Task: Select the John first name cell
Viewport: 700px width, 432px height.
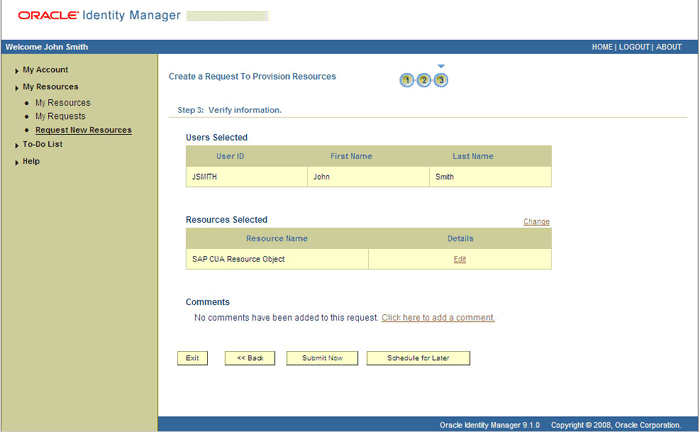Action: 368,177
